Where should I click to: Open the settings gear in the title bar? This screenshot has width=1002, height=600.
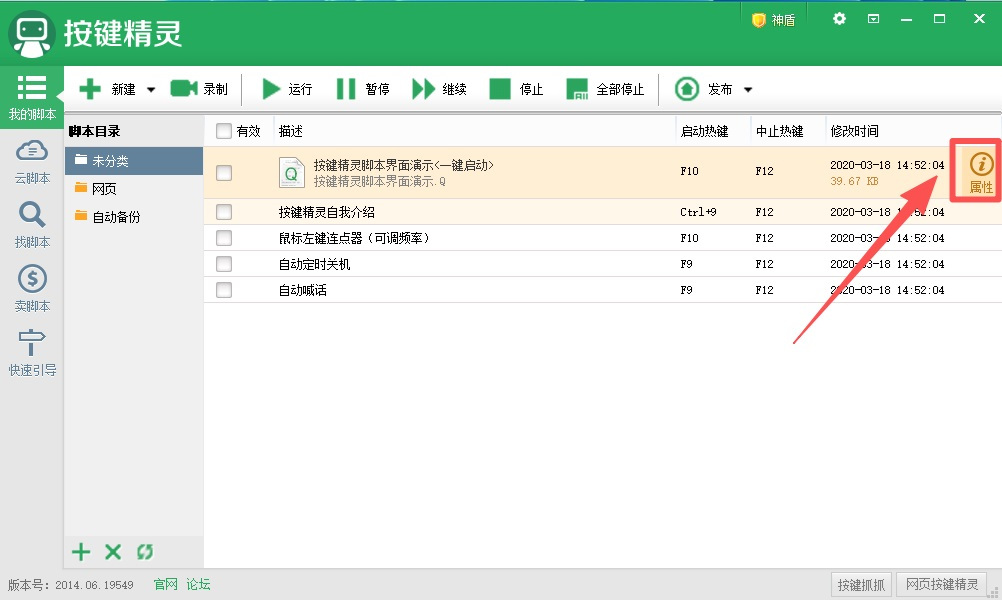(839, 18)
